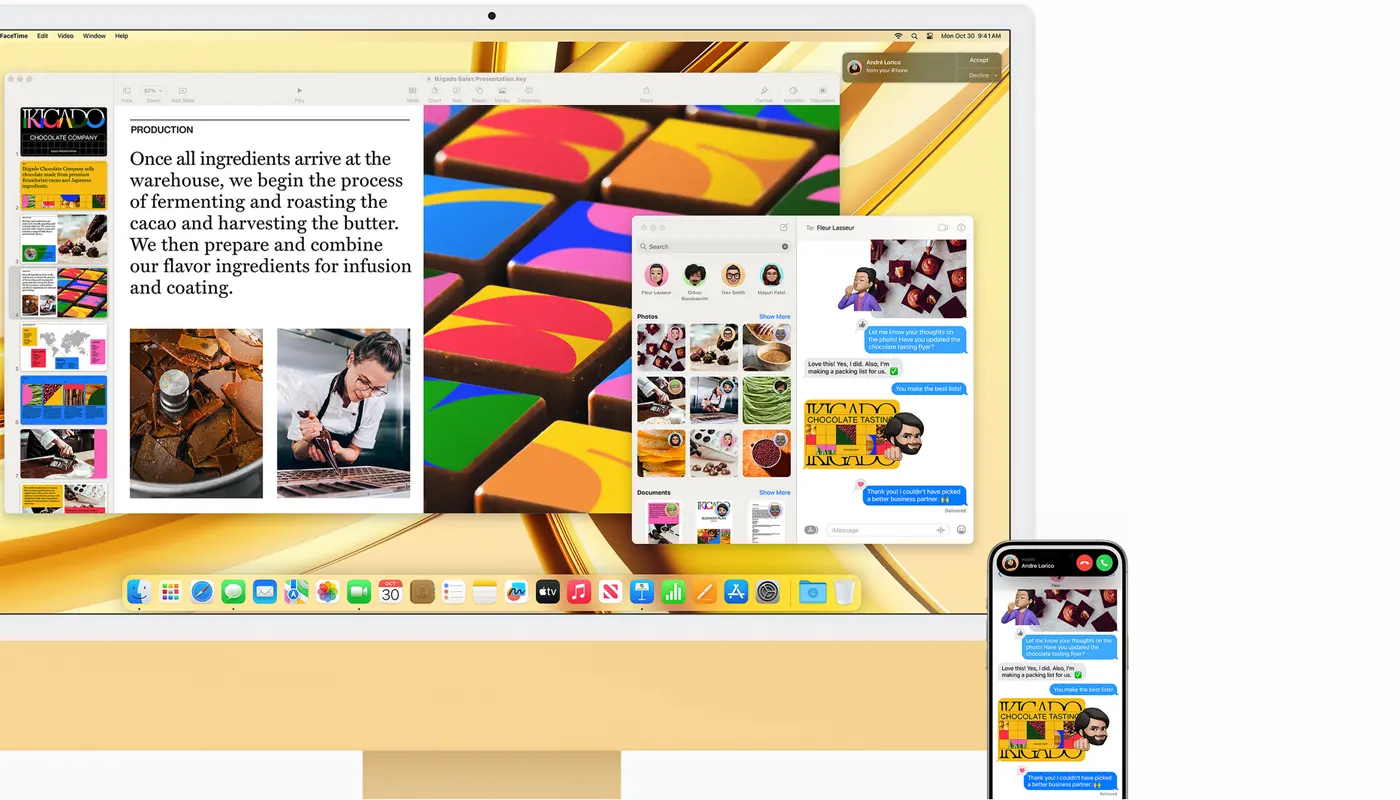1400x800 pixels.
Task: Select the Ikigado Chocolate Company title slide thumbnail
Action: tap(63, 131)
